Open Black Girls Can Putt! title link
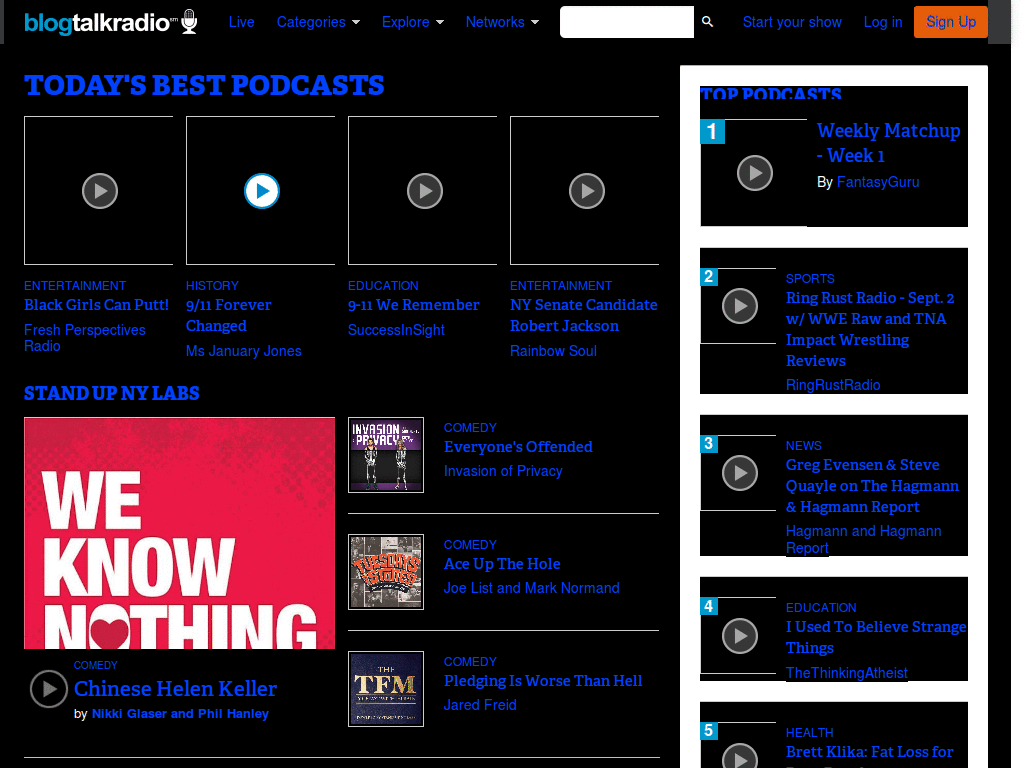 click(97, 305)
